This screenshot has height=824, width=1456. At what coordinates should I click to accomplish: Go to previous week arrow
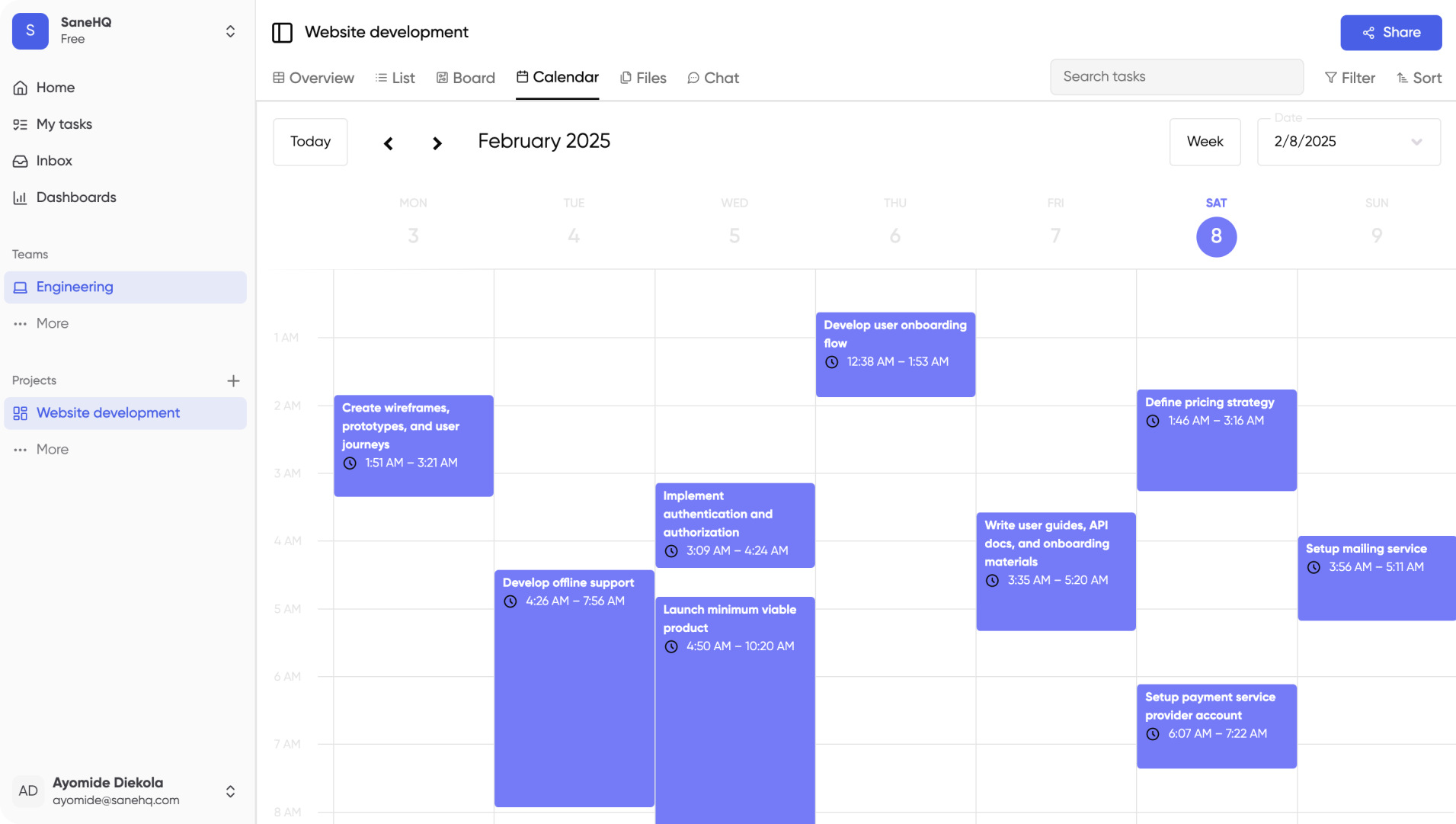389,143
